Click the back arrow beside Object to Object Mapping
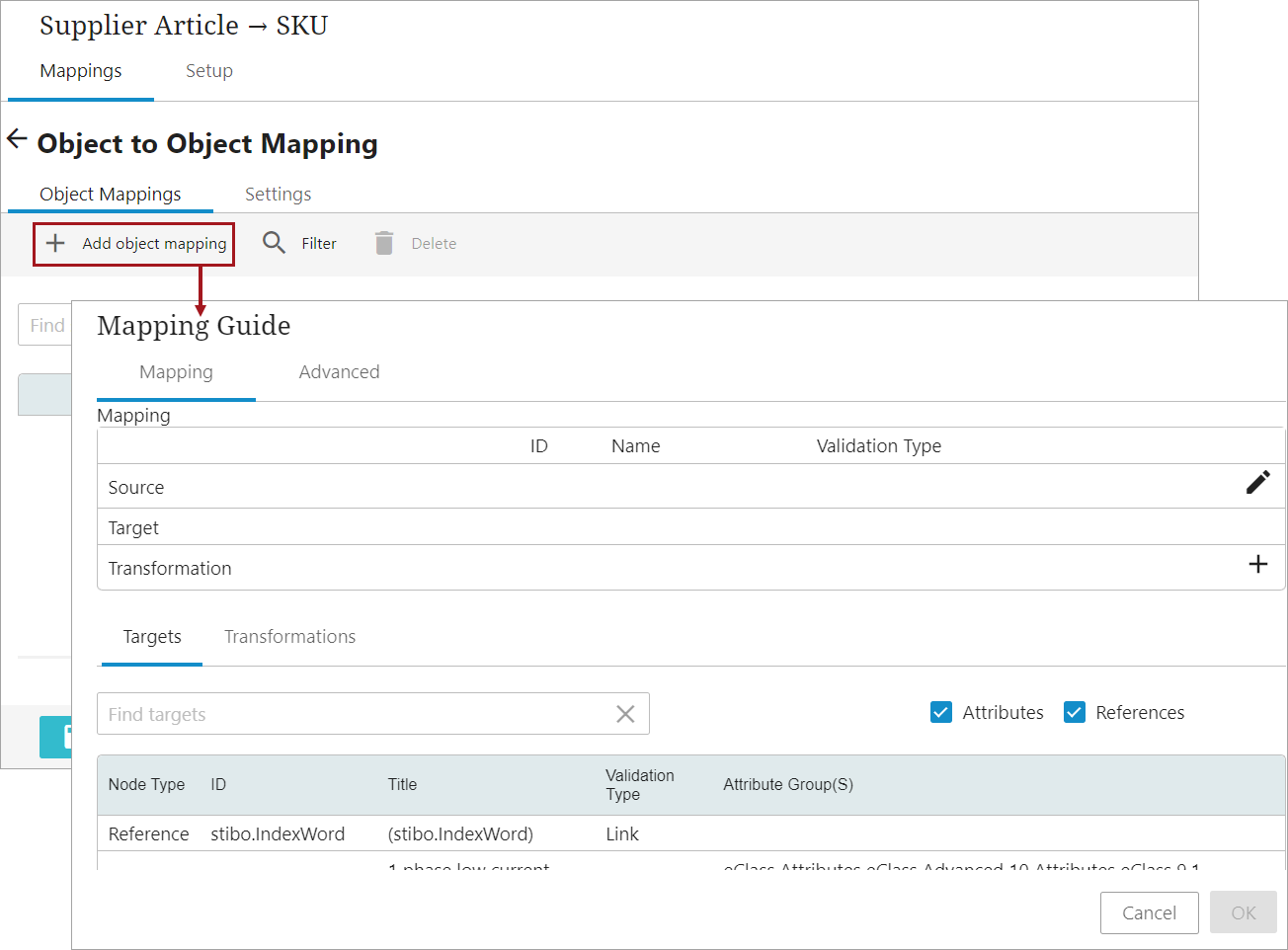1288x950 pixels. [x=17, y=139]
